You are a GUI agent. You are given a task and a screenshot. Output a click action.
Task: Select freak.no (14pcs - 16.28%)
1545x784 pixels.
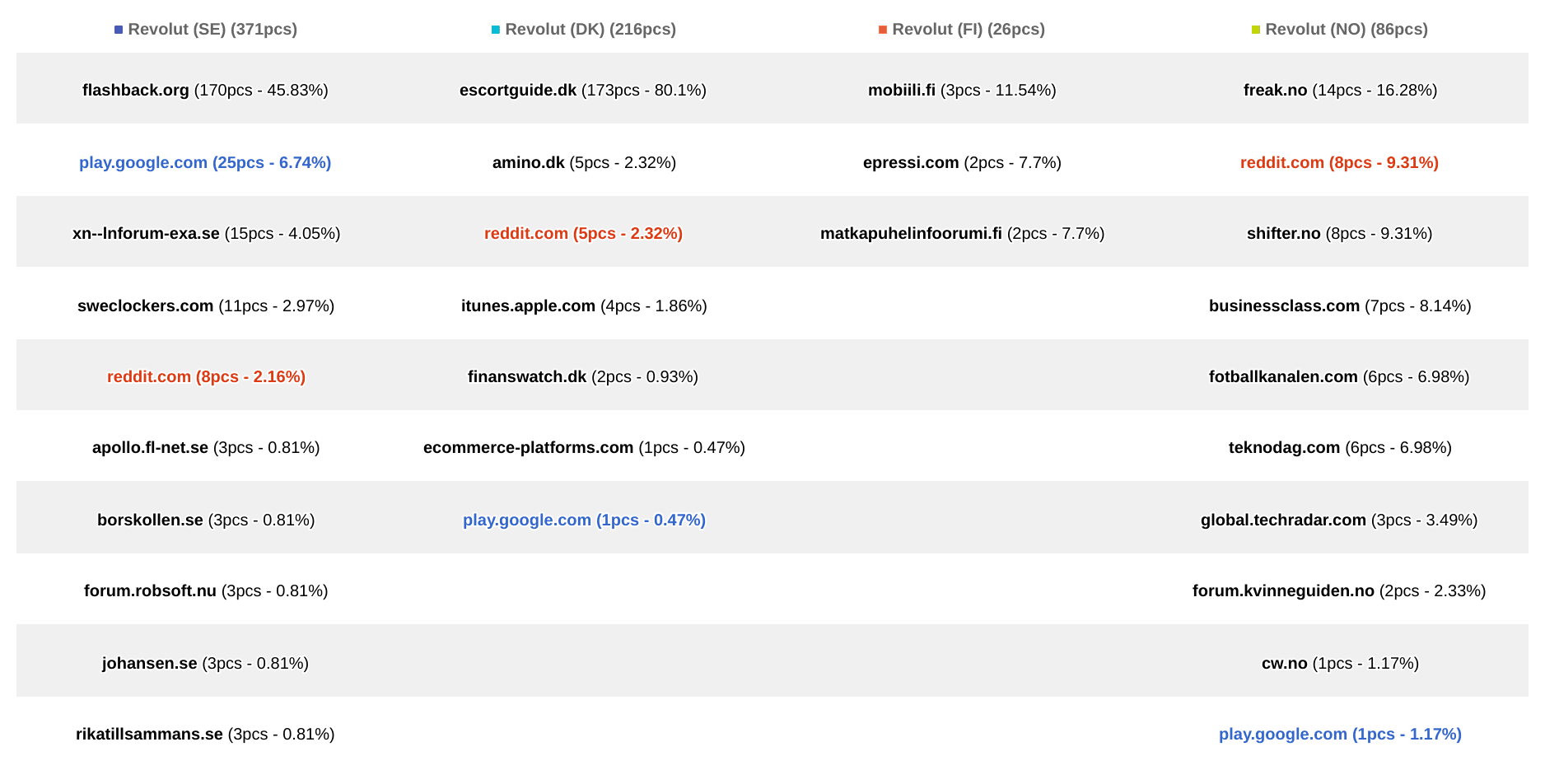1340,91
